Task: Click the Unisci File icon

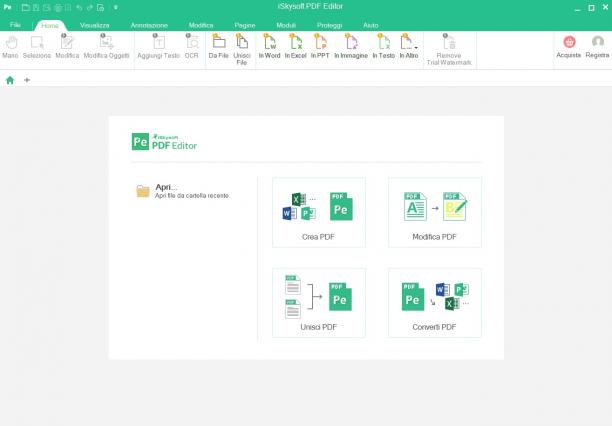Action: click(x=242, y=42)
